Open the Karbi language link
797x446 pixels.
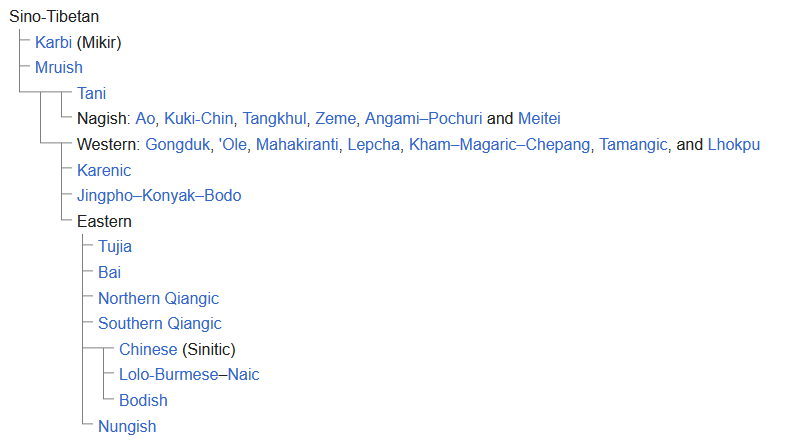53,42
